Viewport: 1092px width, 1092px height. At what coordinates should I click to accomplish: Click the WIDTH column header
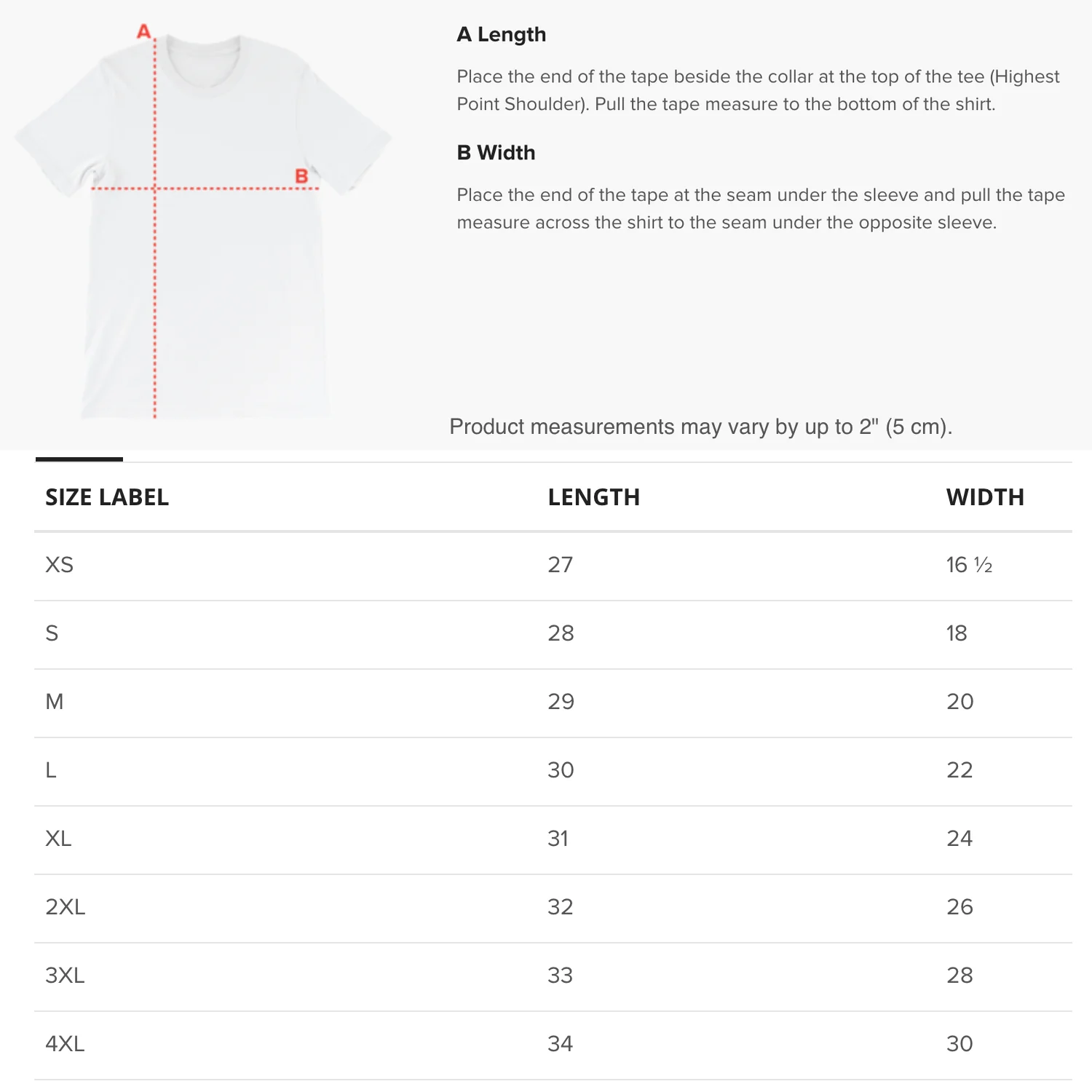[x=984, y=497]
